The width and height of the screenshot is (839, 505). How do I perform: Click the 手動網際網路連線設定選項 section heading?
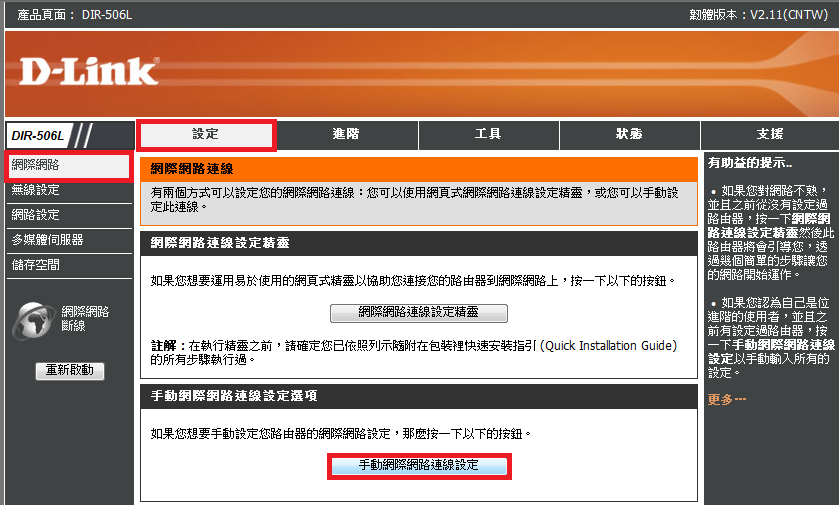234,396
